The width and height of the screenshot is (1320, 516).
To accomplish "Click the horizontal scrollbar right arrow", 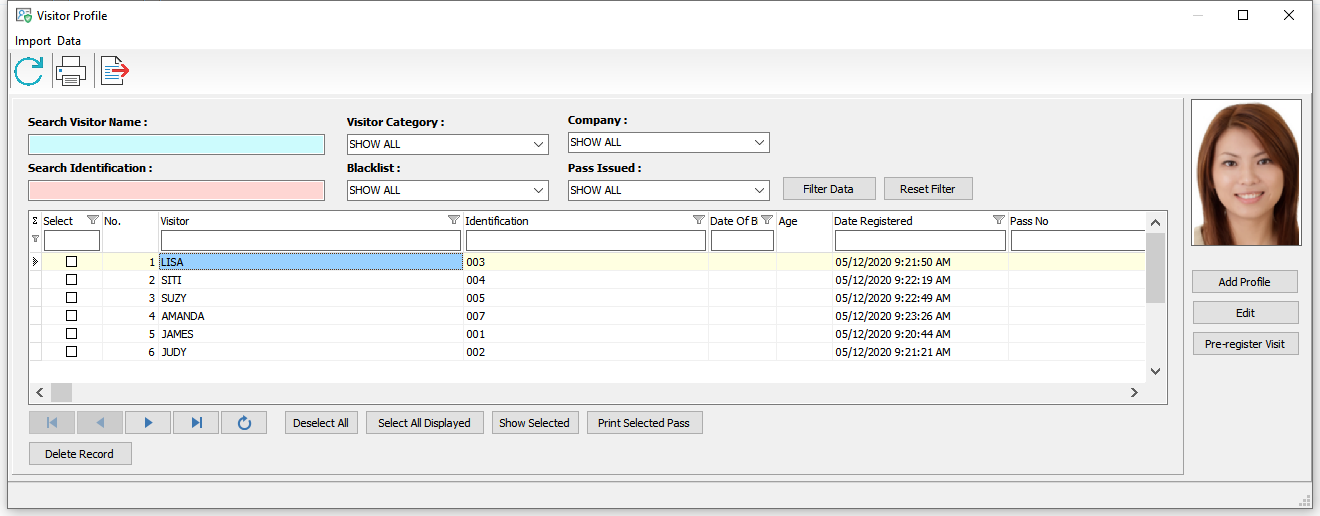I will coord(1134,393).
